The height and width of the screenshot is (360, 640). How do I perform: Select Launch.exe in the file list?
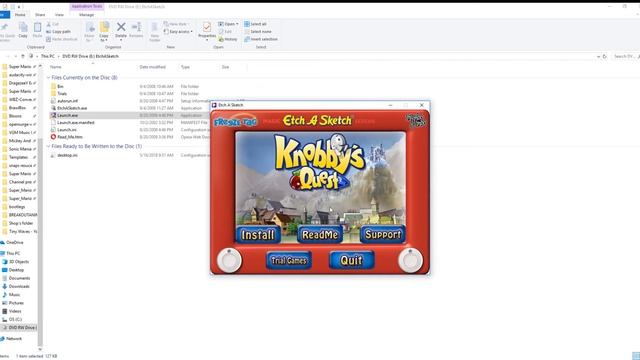tap(67, 116)
